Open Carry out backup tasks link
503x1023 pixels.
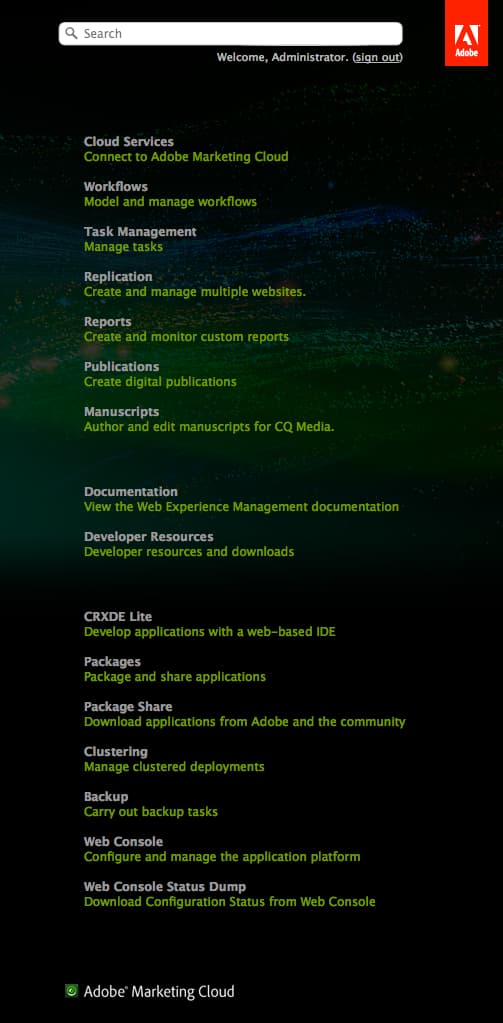(151, 812)
